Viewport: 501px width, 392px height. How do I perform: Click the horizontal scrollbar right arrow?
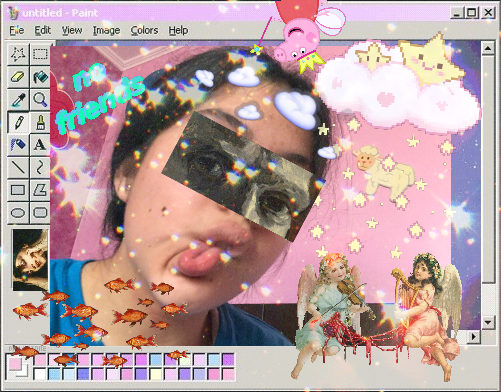[x=473, y=337]
